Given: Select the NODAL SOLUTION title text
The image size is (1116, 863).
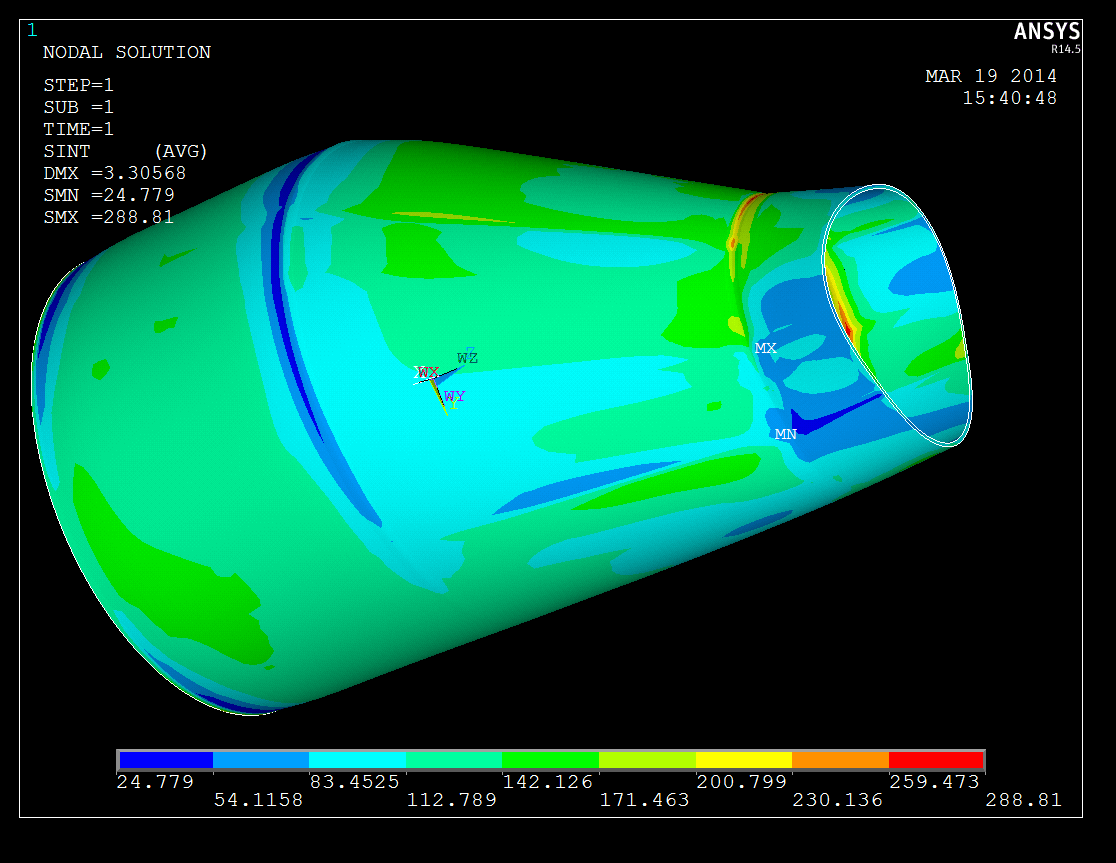Looking at the screenshot, I should [126, 53].
